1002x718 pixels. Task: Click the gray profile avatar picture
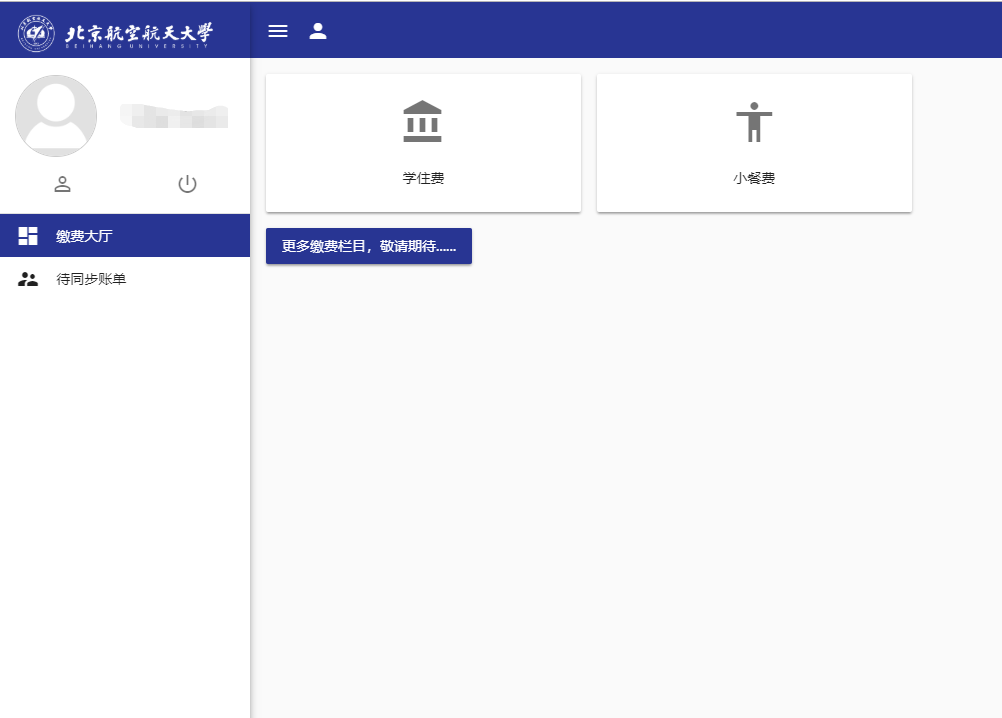pyautogui.click(x=56, y=116)
